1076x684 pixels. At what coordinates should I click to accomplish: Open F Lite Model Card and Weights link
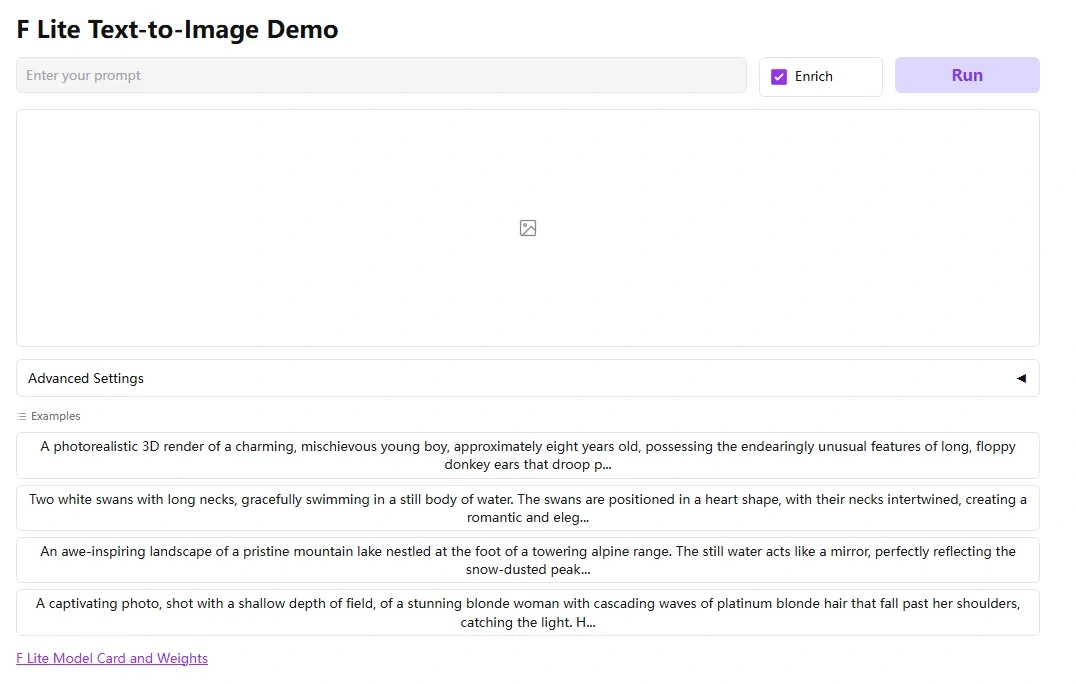tap(112, 658)
